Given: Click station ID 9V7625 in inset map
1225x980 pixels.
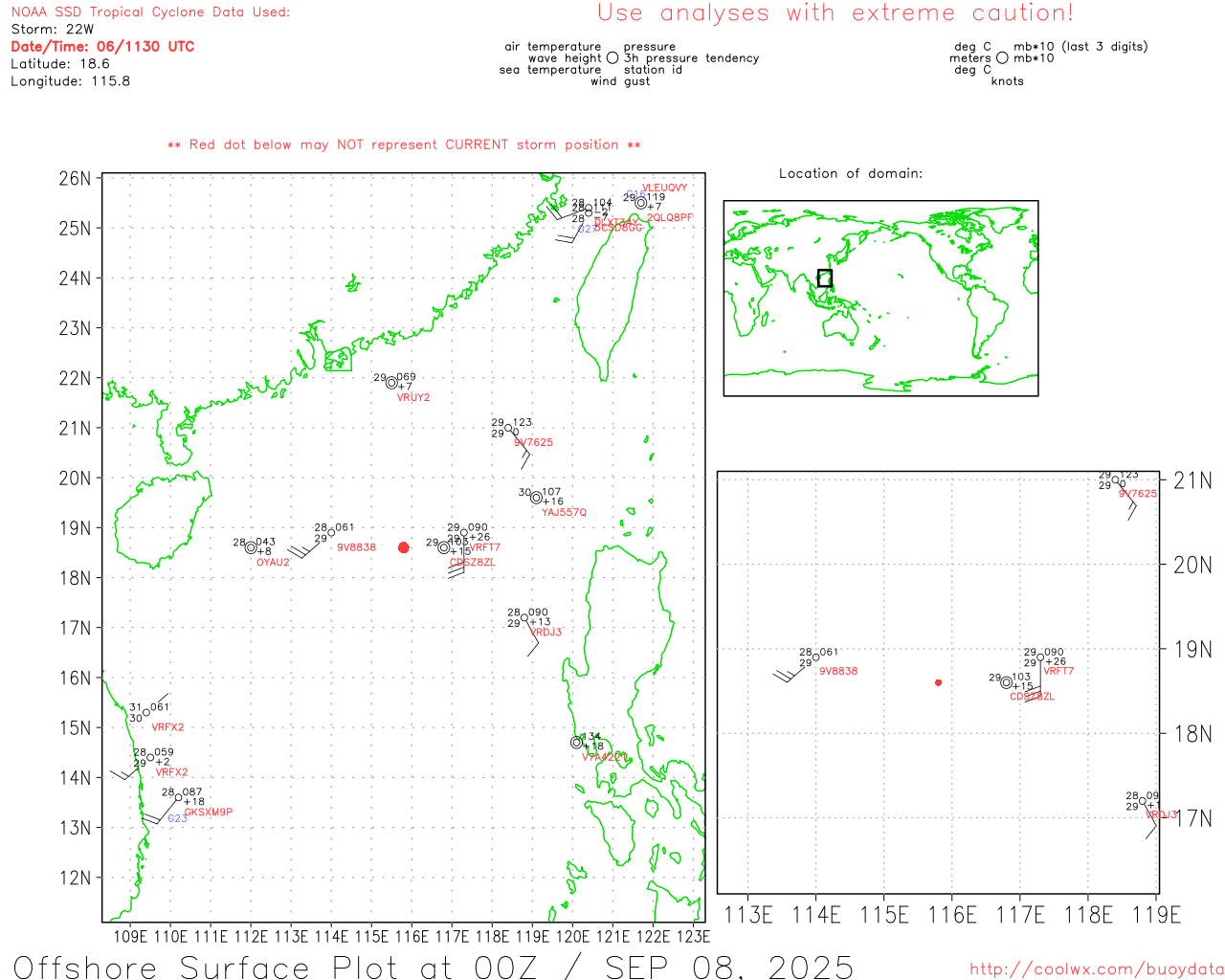Looking at the screenshot, I should tap(1138, 494).
